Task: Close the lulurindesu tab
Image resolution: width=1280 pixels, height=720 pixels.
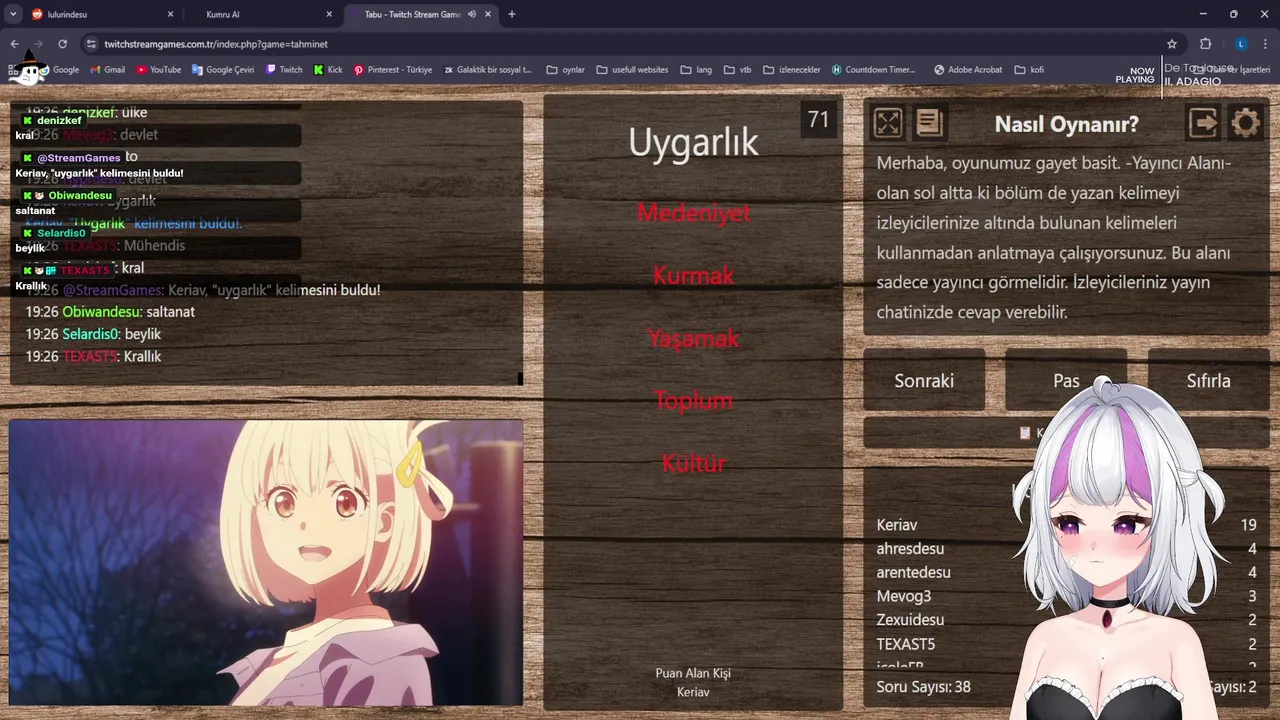Action: pyautogui.click(x=170, y=14)
